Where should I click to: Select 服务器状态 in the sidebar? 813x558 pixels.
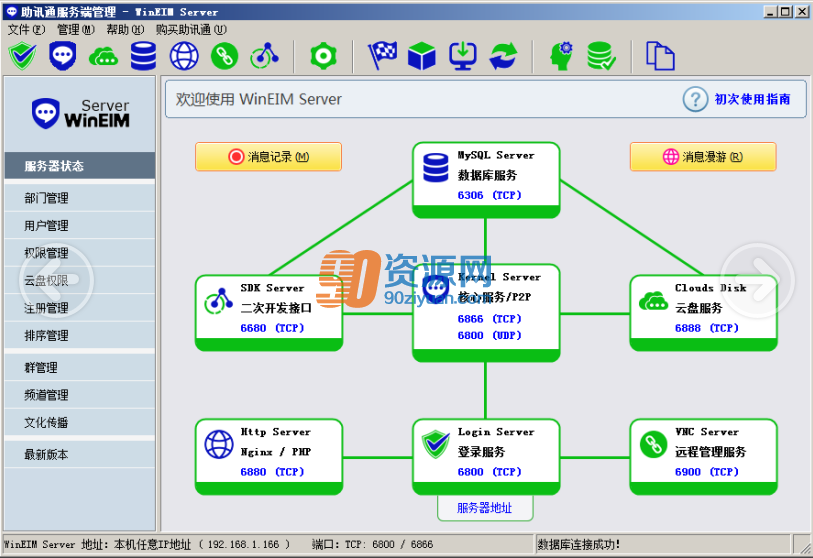[80, 166]
